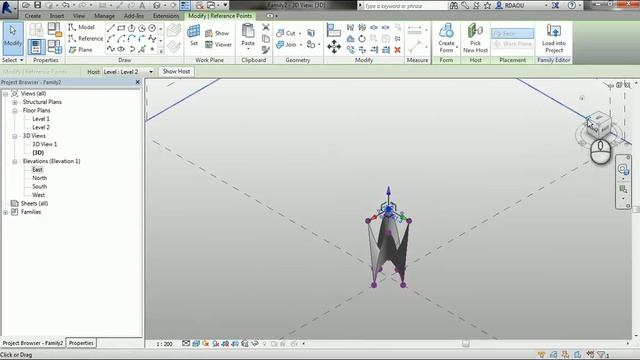The width and height of the screenshot is (640, 360).
Task: Collapse the Views (all) tree node
Action: (6, 94)
